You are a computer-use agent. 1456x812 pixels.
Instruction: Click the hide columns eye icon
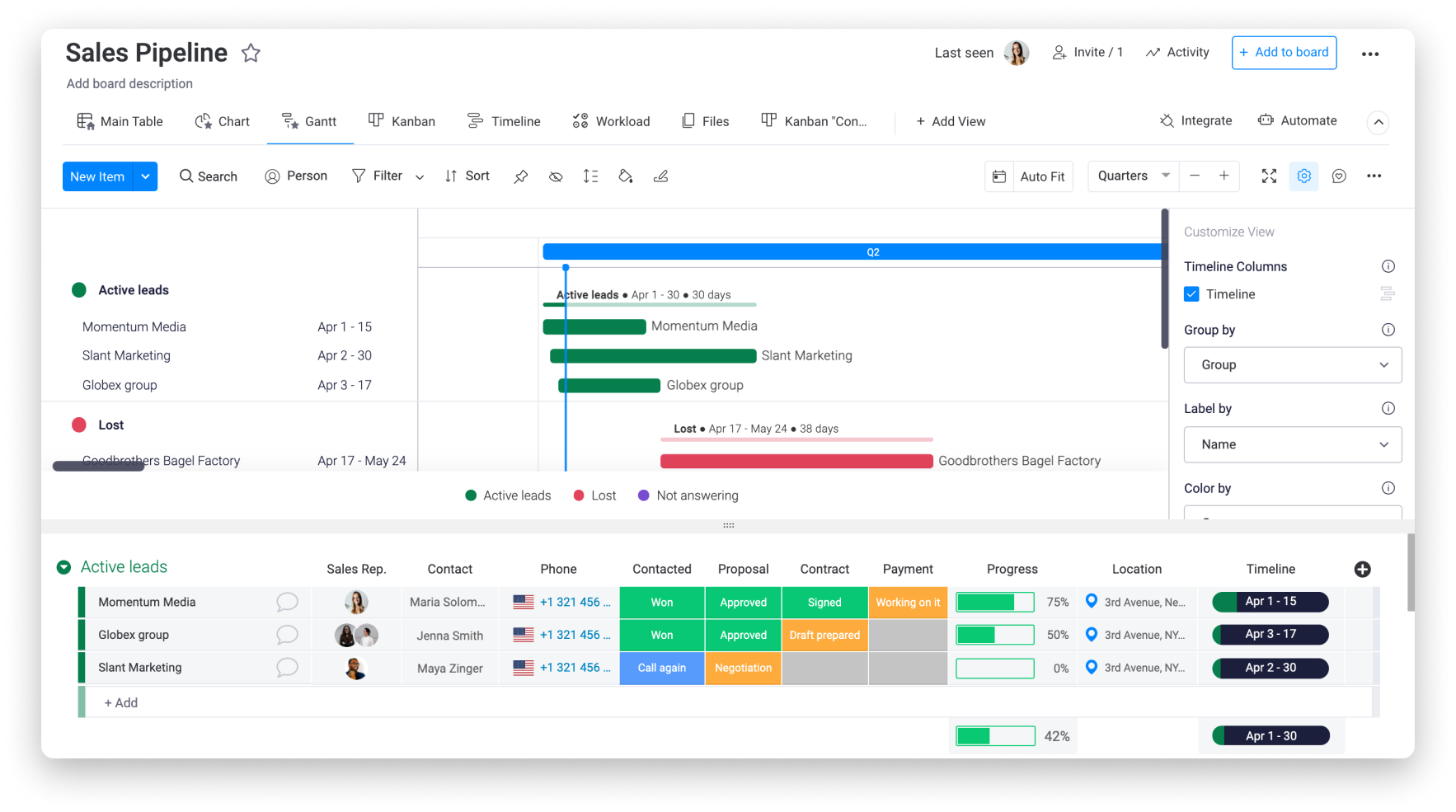[x=556, y=176]
